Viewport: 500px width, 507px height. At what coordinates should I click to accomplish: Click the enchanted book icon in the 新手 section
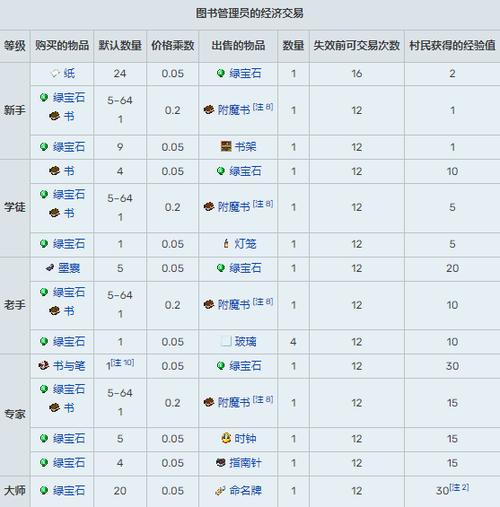(209, 110)
